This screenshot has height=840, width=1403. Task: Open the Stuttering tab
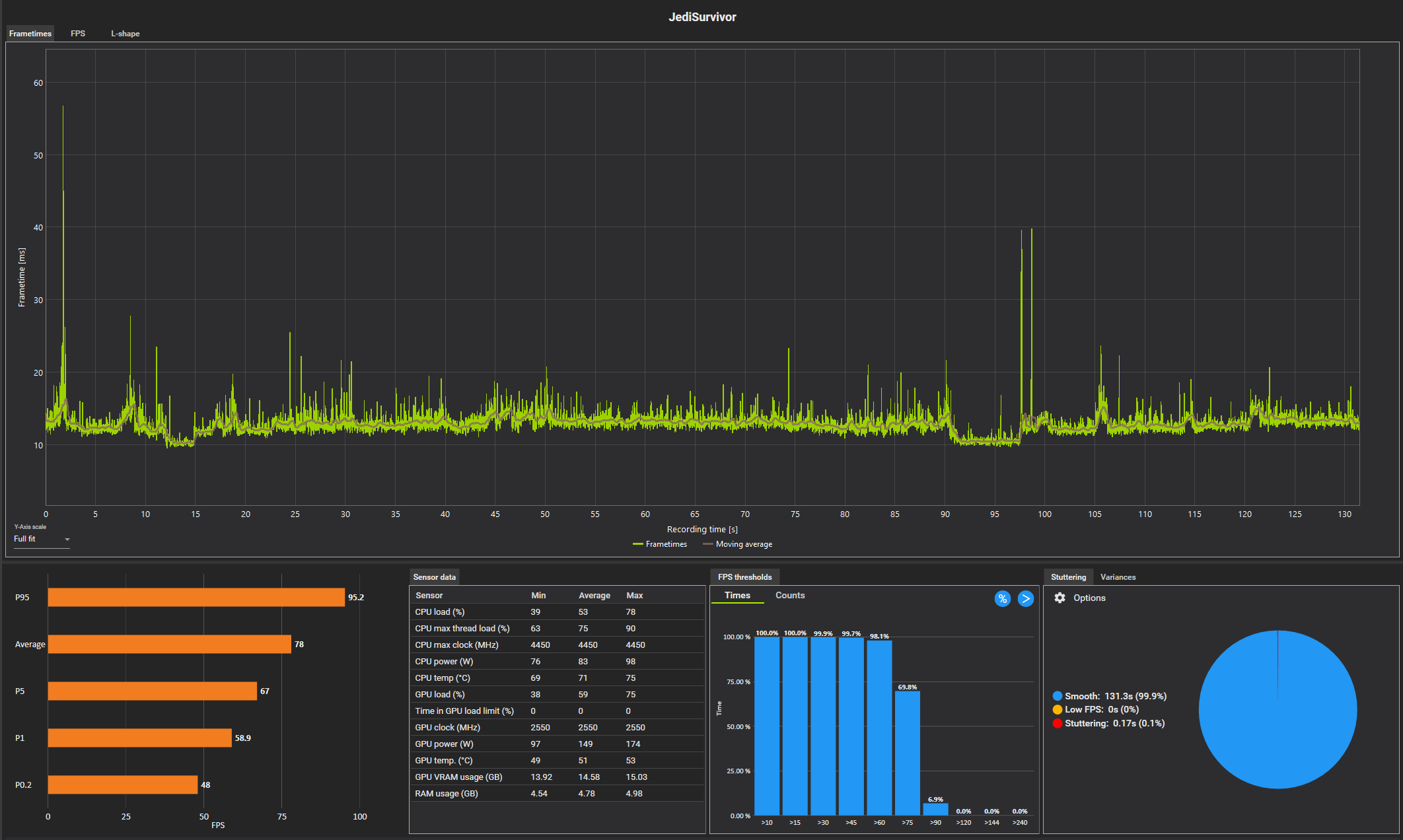coord(1068,577)
